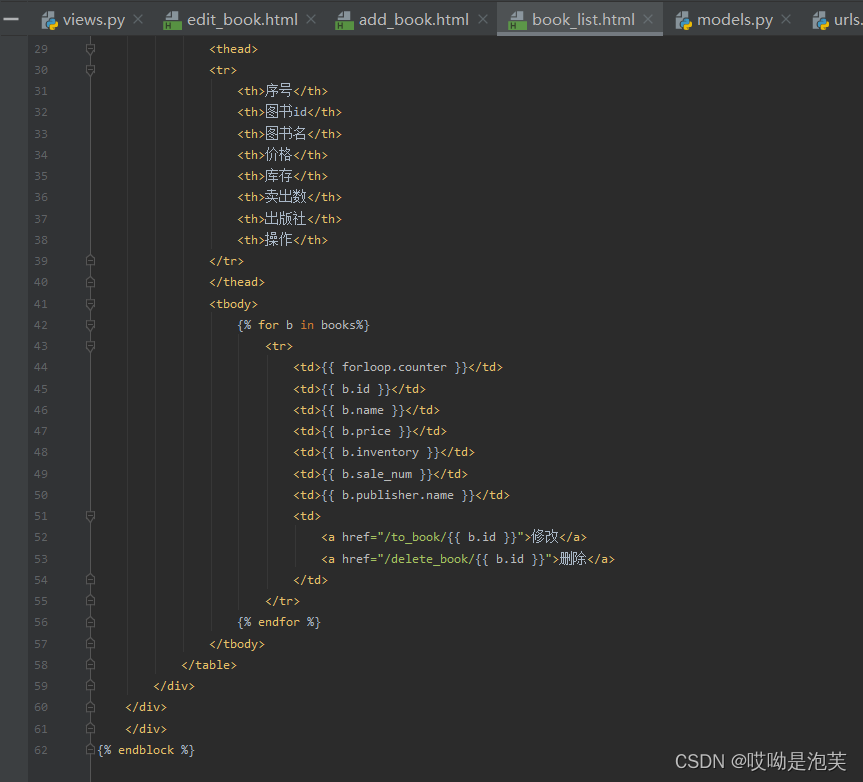Collapse the tr block on line 43
863x782 pixels.
click(x=90, y=346)
